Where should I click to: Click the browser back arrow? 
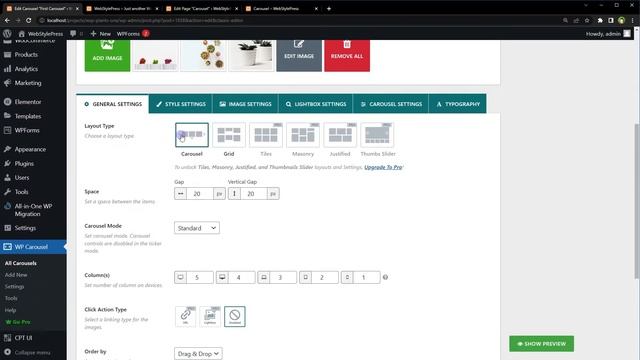click(7, 20)
